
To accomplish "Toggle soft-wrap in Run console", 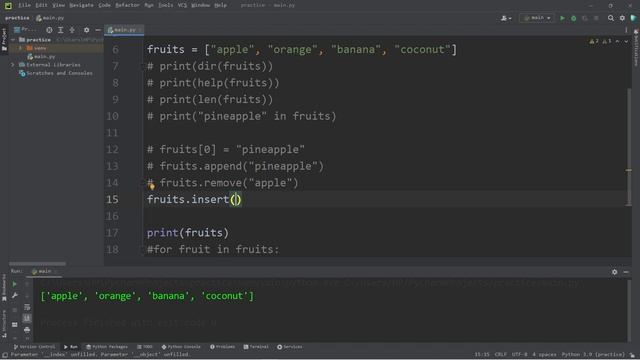I will pyautogui.click(x=27, y=307).
